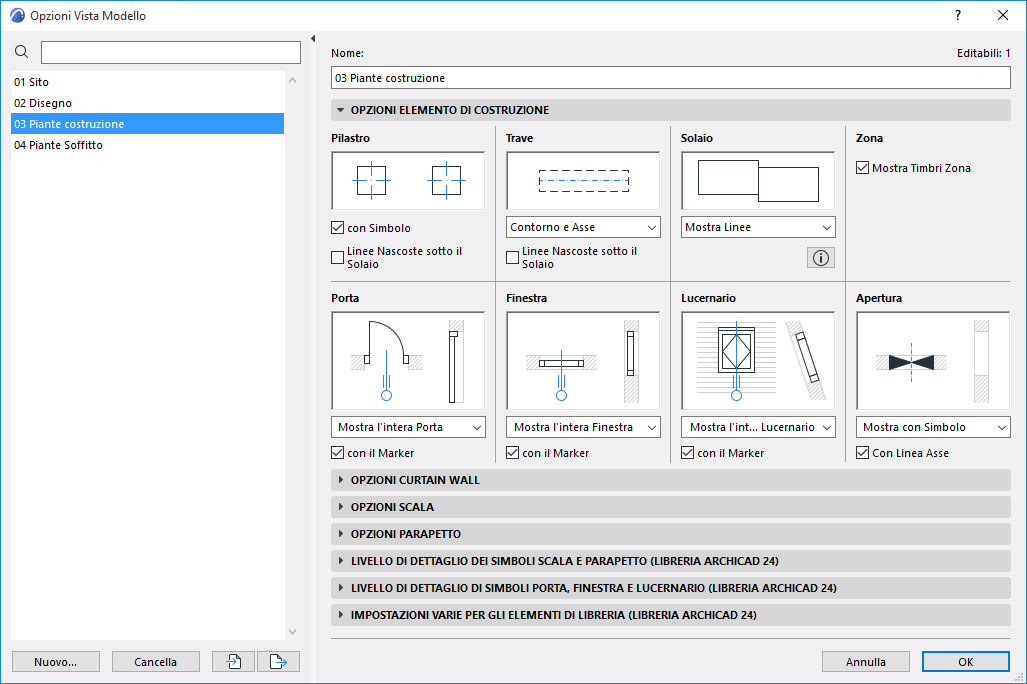
Task: Expand OPZIONI CURTAIN WALL section
Action: pyautogui.click(x=412, y=479)
